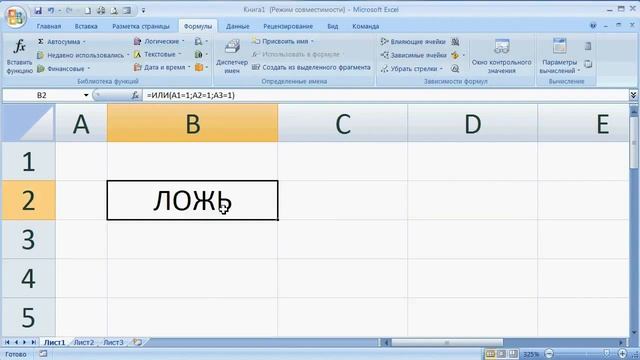
Task: Switch to Page Break Preview in status bar
Action: [513, 354]
